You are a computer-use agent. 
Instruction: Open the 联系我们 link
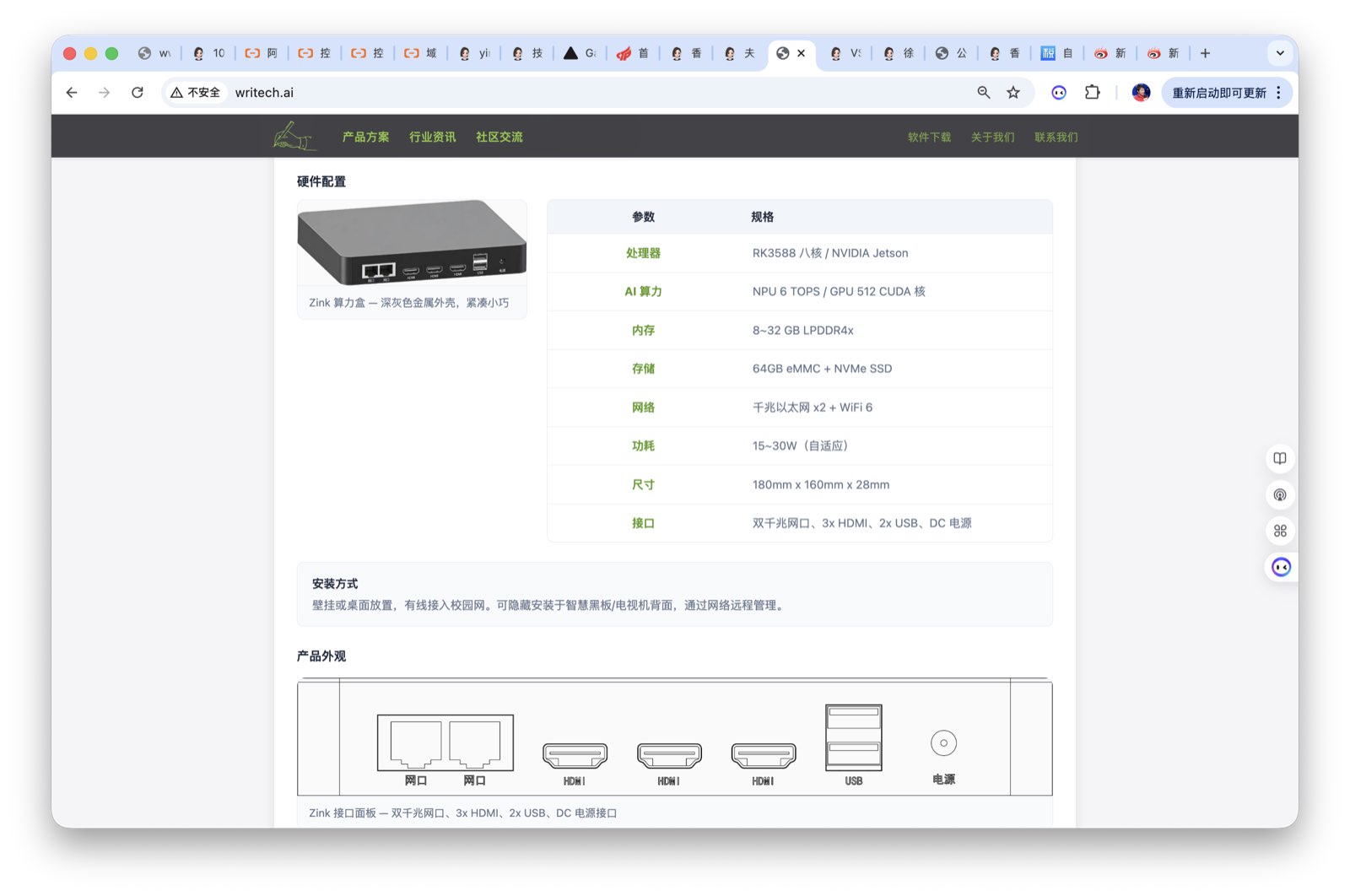(1056, 137)
